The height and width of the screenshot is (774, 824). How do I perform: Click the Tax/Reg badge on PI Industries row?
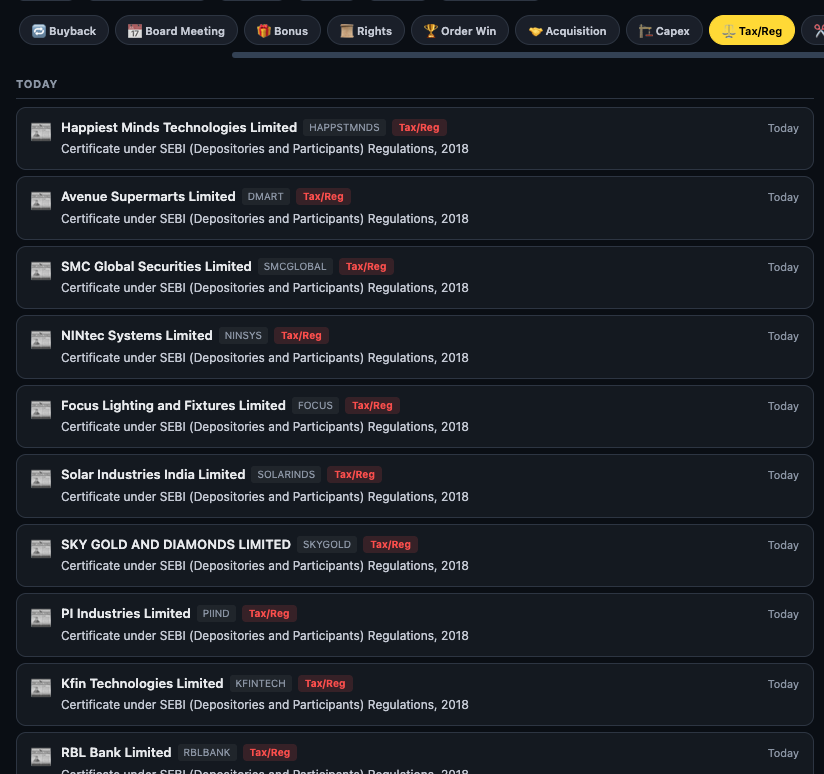(x=268, y=613)
